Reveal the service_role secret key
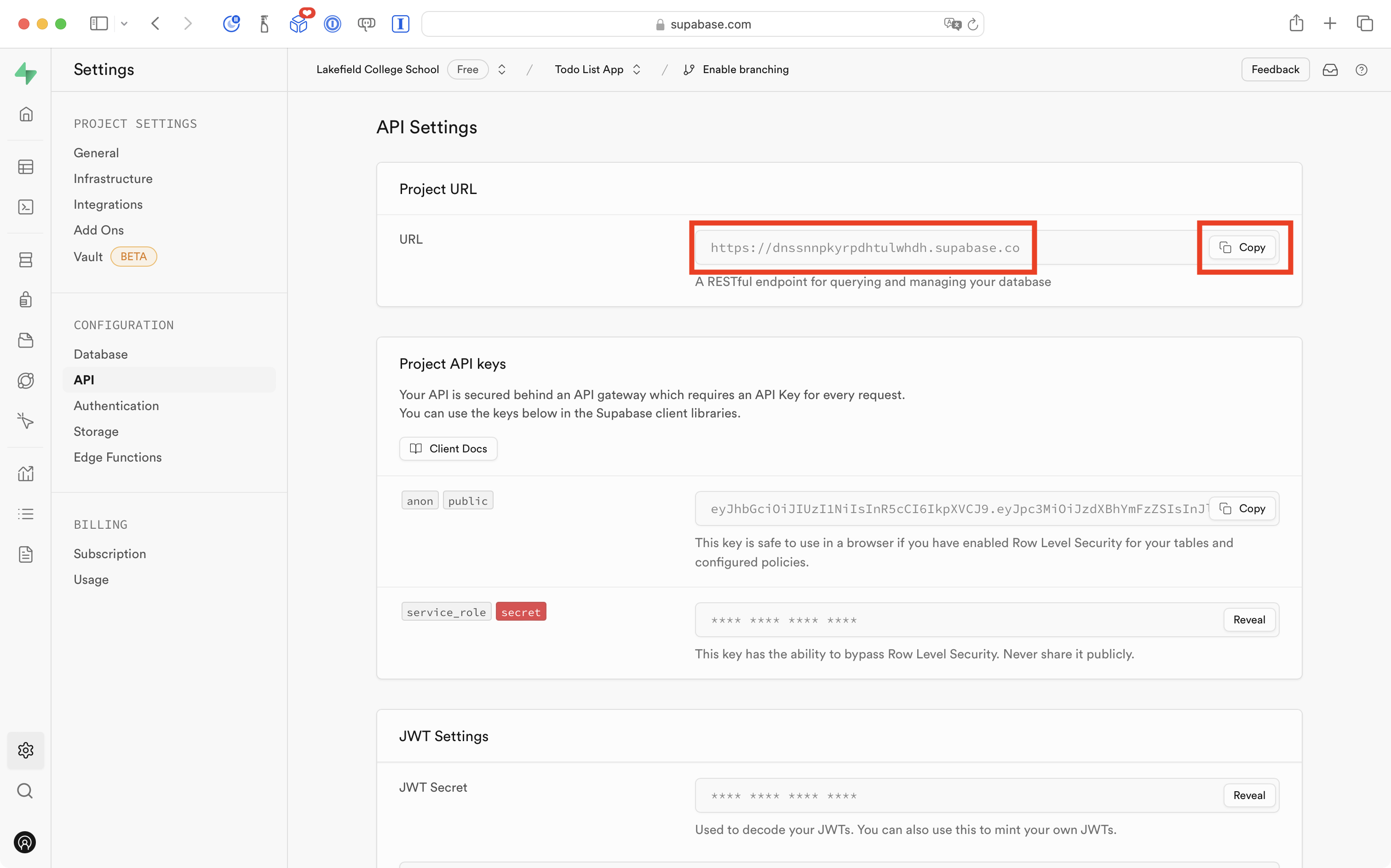The height and width of the screenshot is (868, 1391). click(1248, 620)
